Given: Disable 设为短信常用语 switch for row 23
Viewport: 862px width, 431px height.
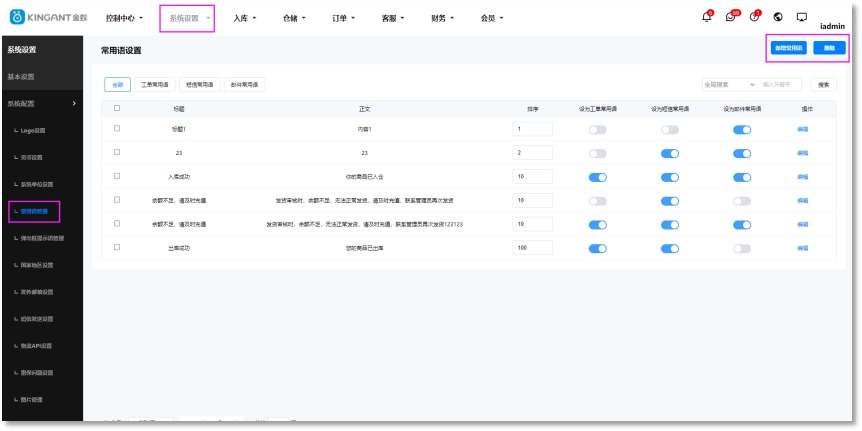Looking at the screenshot, I should pos(669,153).
